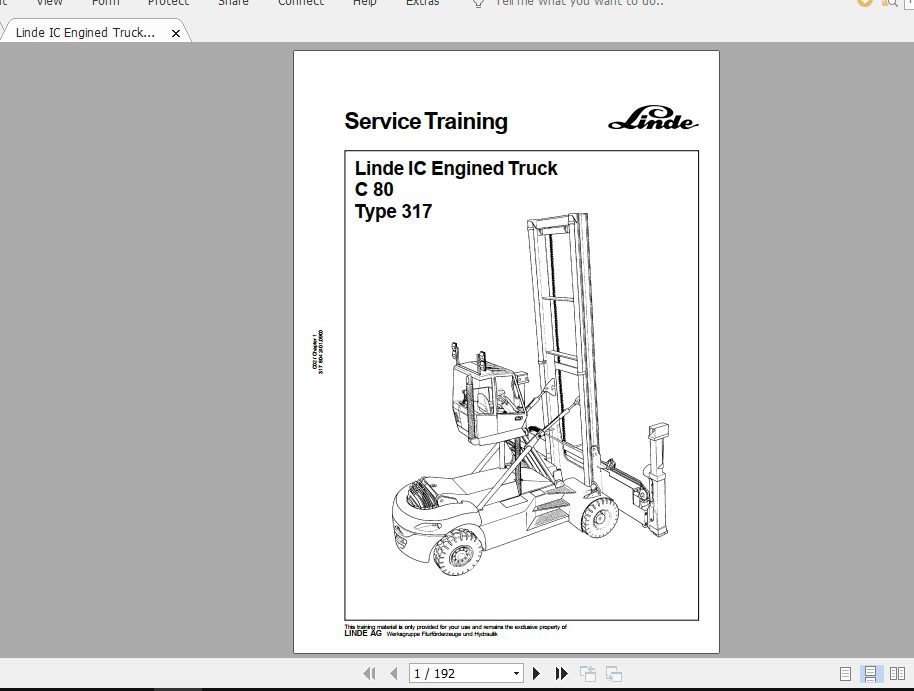Switch to single page view
The height and width of the screenshot is (691, 914).
click(845, 674)
